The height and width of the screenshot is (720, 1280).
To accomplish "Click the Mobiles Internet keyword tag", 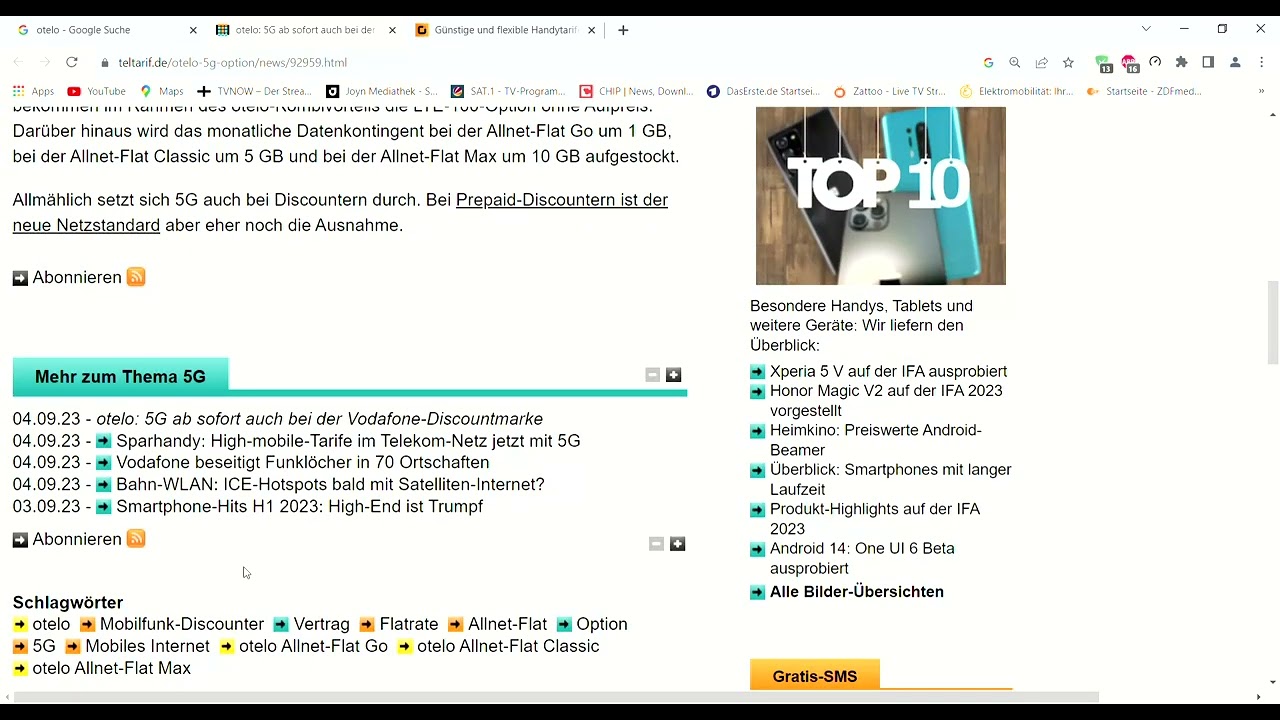I will pyautogui.click(x=147, y=646).
